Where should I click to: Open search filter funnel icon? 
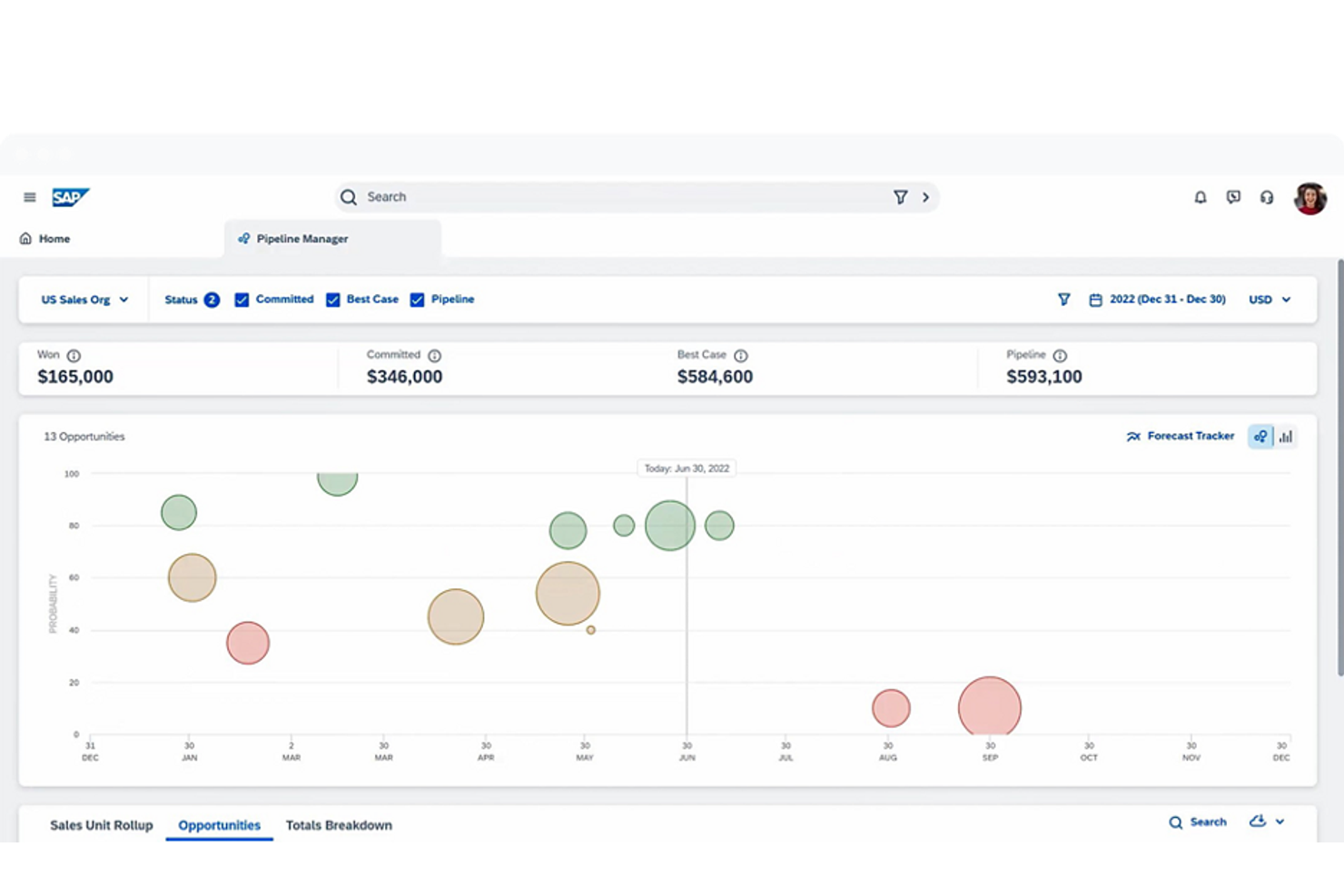(x=900, y=197)
